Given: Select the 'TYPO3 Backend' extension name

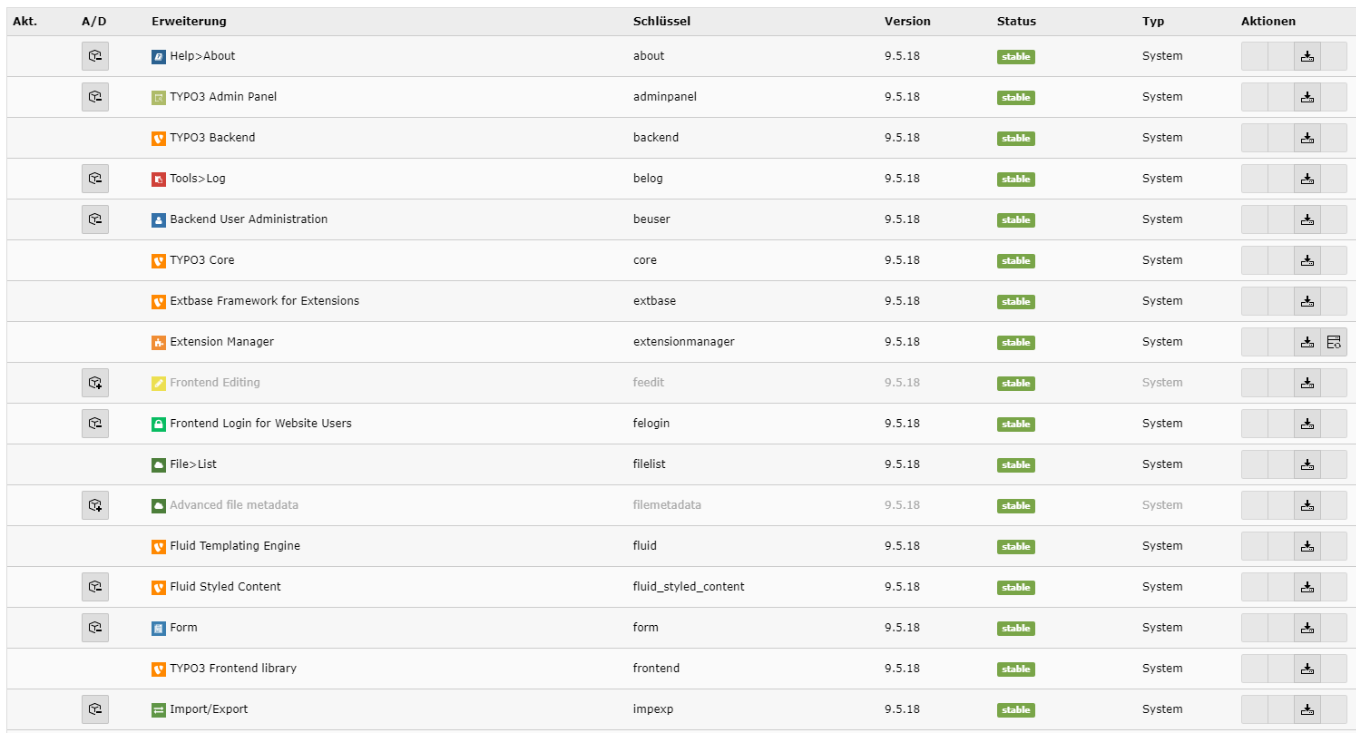Looking at the screenshot, I should click(212, 138).
